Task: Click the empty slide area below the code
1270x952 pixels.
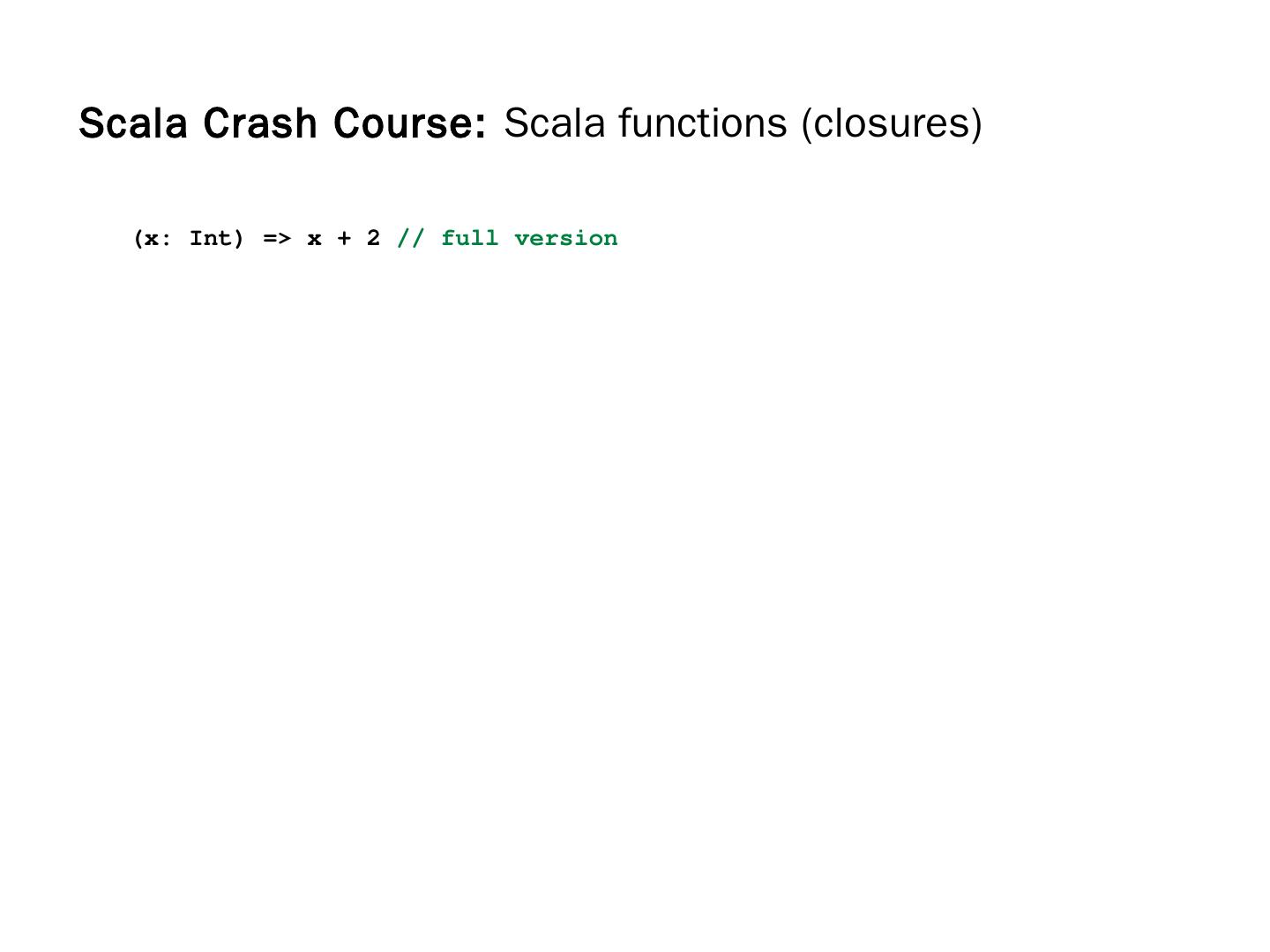Action: pyautogui.click(x=635, y=573)
